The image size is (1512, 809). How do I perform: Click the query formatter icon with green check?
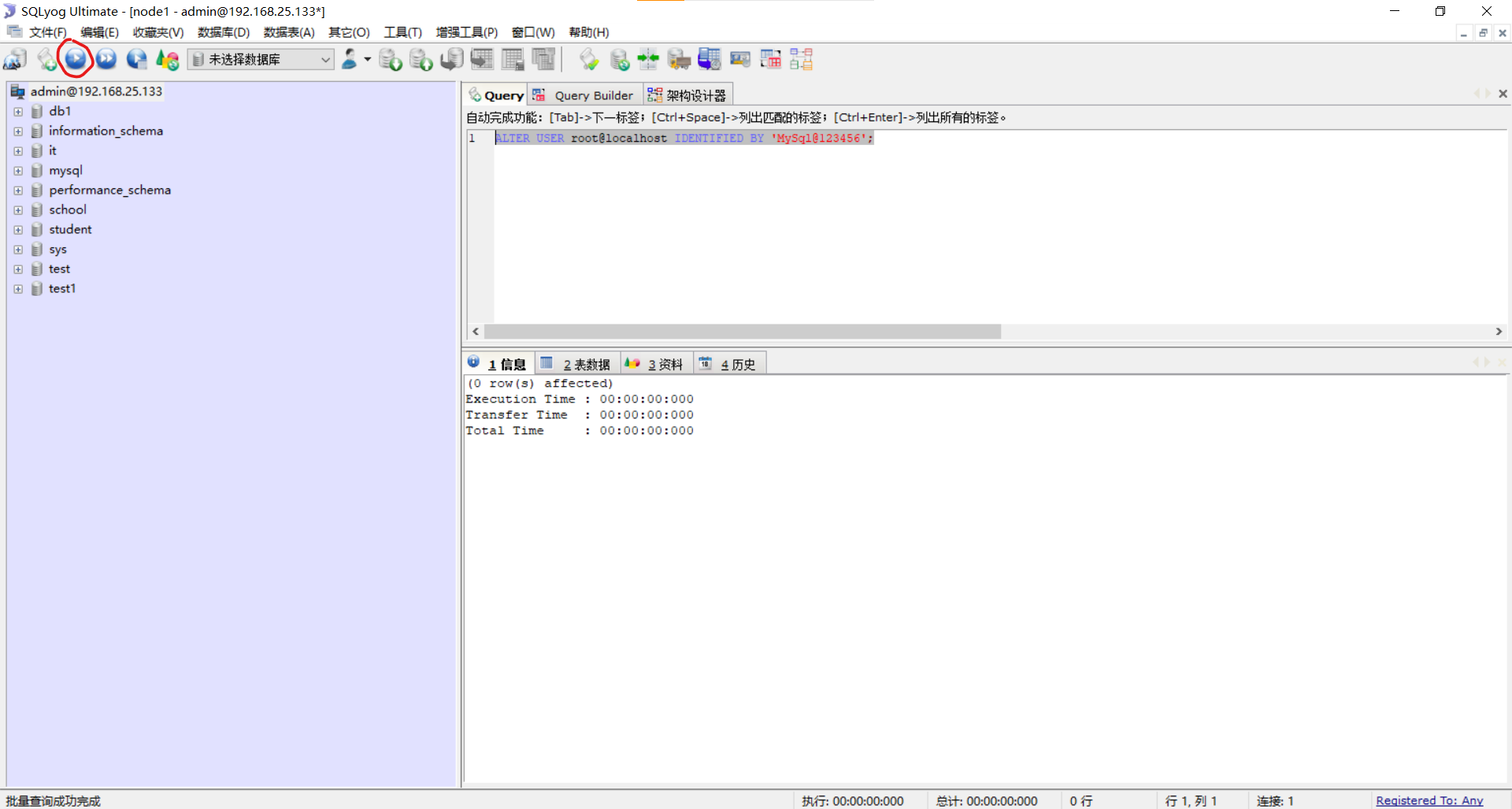click(589, 60)
